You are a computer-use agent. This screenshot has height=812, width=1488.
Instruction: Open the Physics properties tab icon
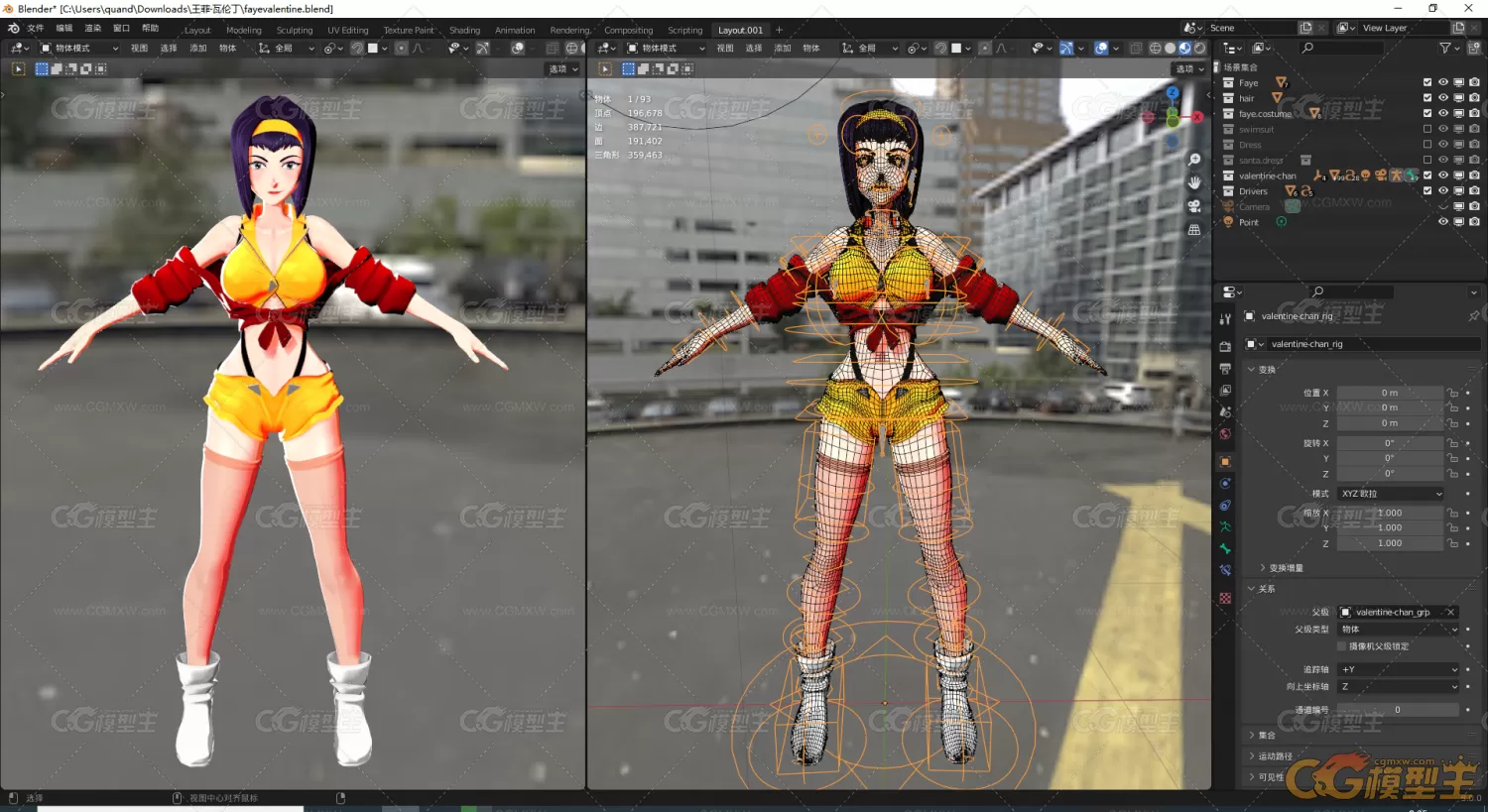tap(1225, 483)
